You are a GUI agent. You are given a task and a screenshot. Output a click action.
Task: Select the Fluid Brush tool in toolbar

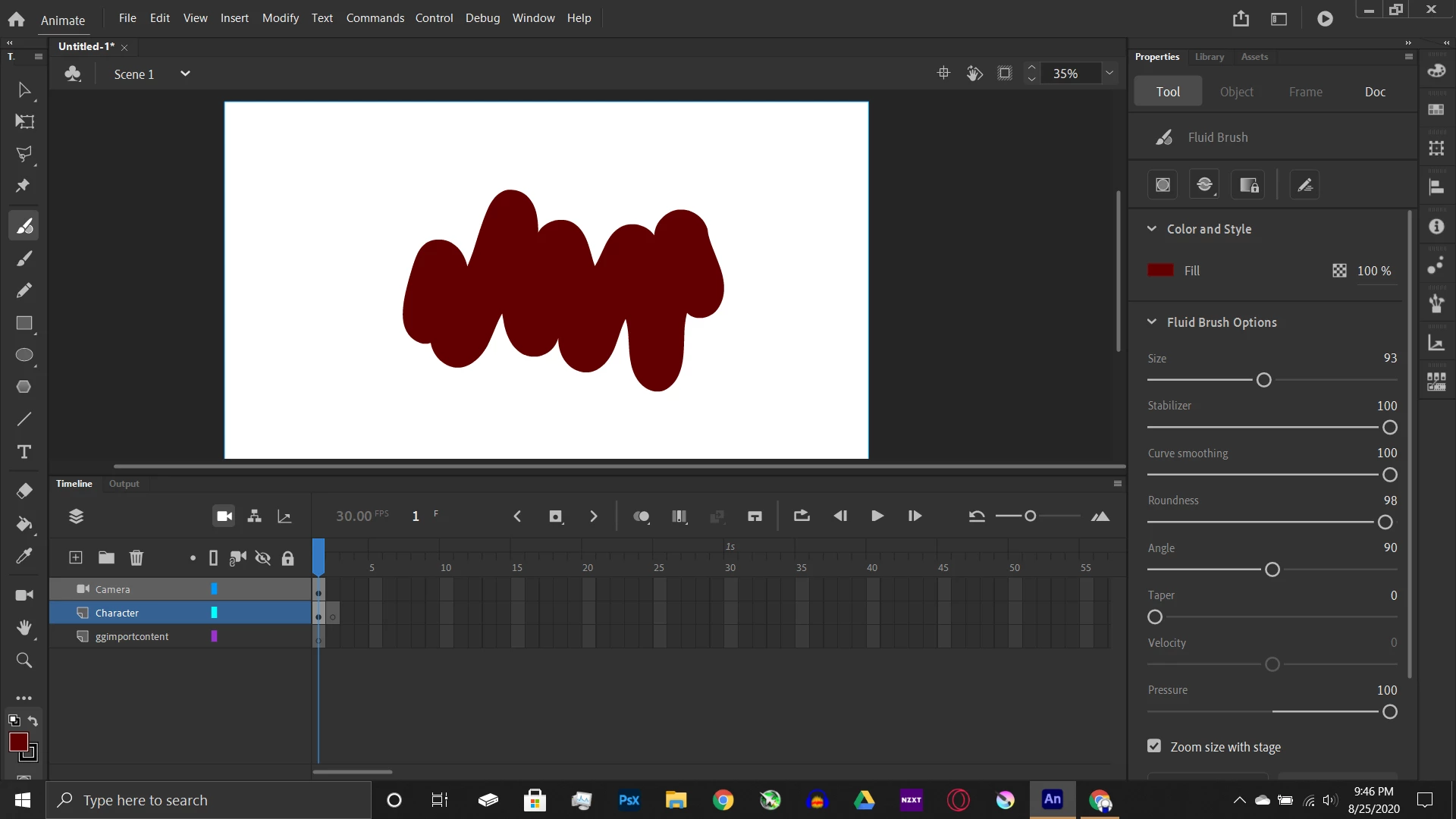pos(24,226)
